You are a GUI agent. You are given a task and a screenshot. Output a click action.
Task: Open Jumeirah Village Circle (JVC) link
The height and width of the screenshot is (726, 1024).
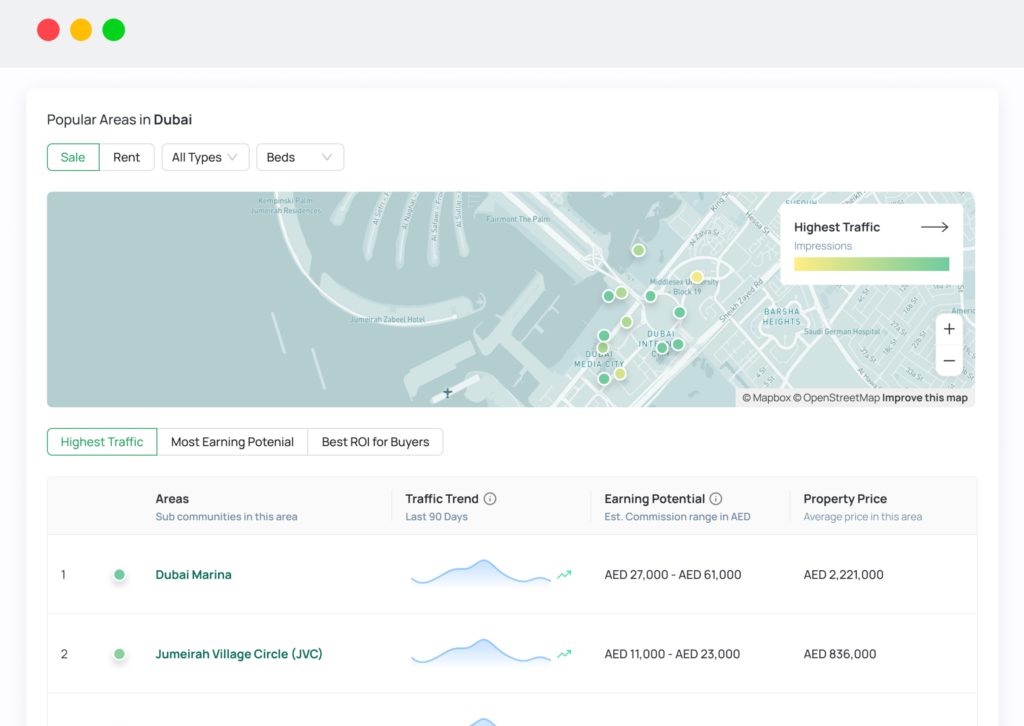[x=239, y=654]
